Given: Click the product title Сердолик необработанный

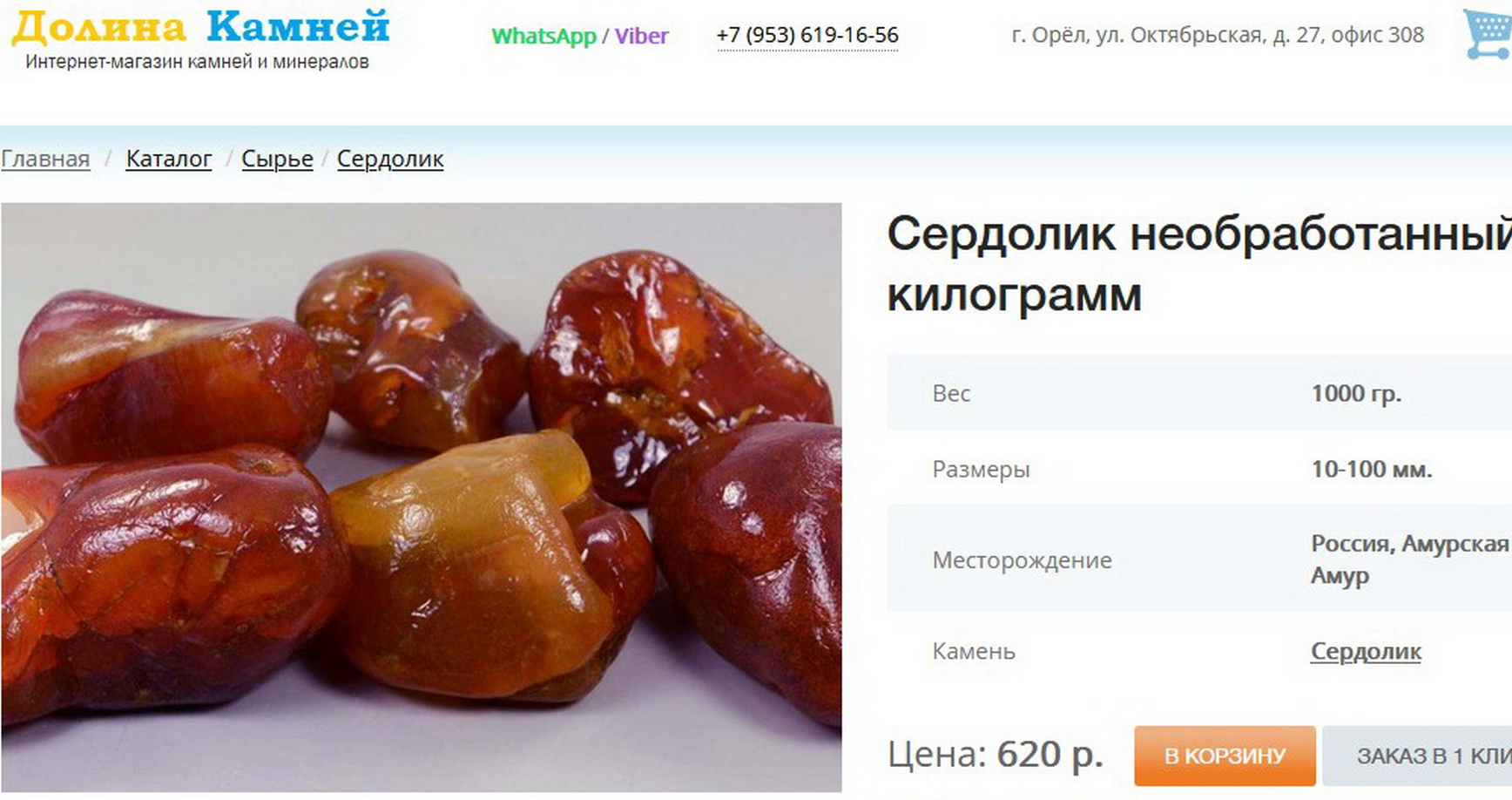Looking at the screenshot, I should click(x=1199, y=263).
